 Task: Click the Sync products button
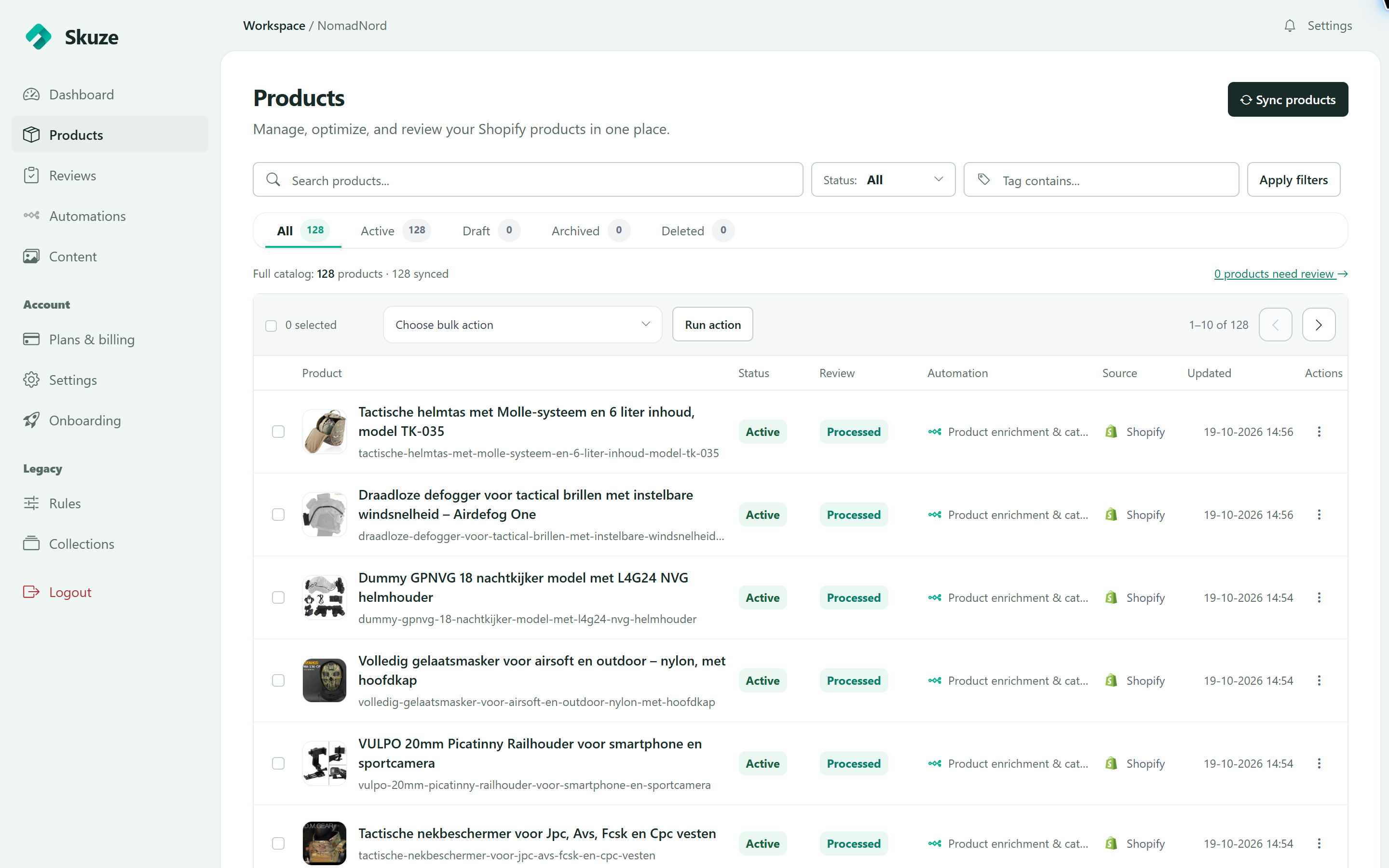click(x=1287, y=99)
